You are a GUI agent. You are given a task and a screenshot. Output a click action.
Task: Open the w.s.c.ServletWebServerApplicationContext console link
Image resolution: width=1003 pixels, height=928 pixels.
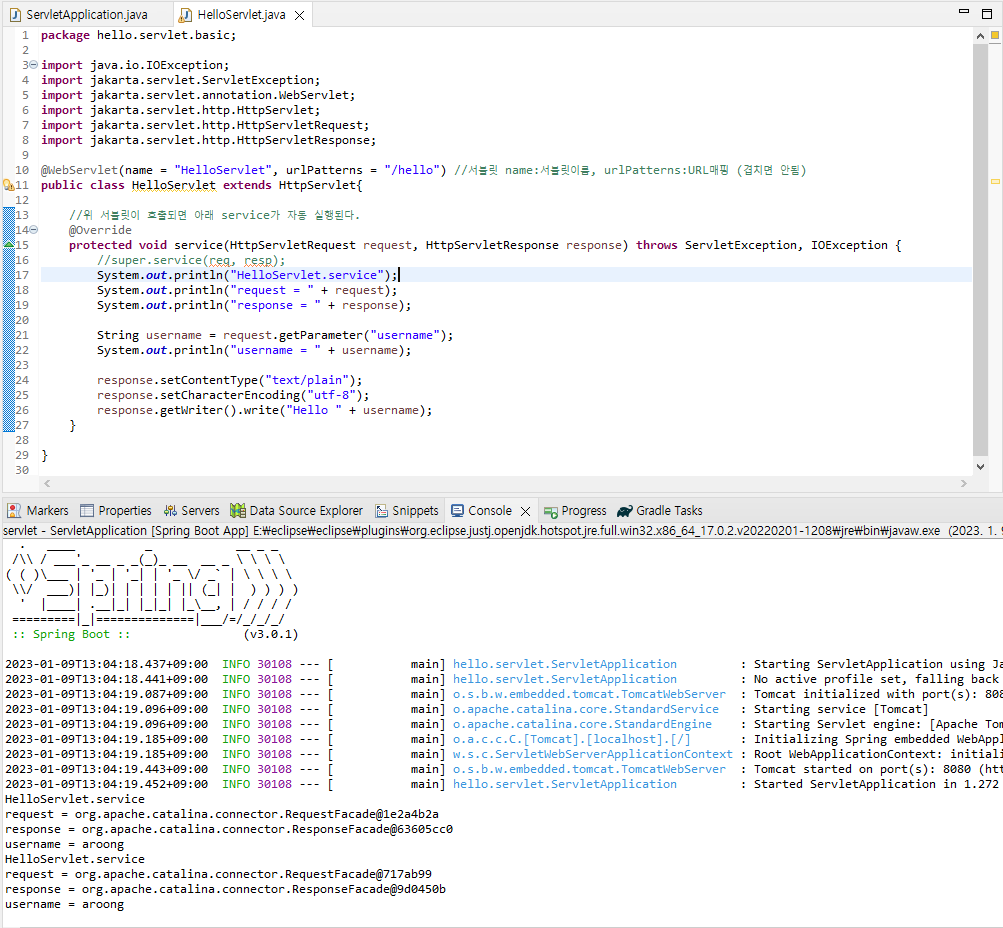593,754
